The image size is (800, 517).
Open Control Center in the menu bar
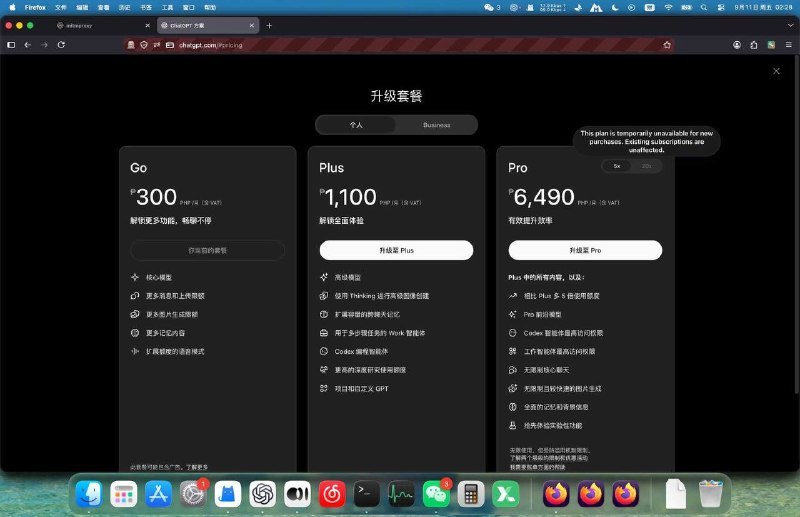click(x=721, y=8)
